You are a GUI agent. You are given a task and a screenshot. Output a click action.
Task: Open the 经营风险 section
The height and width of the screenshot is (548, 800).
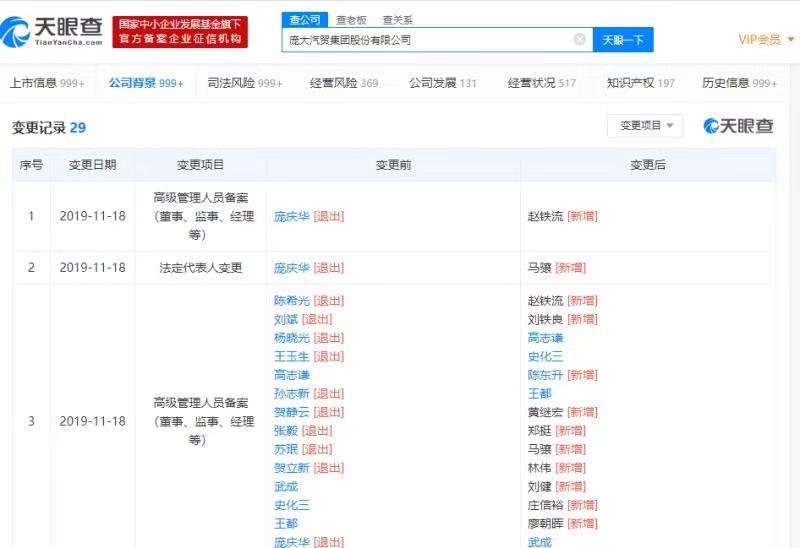pyautogui.click(x=343, y=83)
